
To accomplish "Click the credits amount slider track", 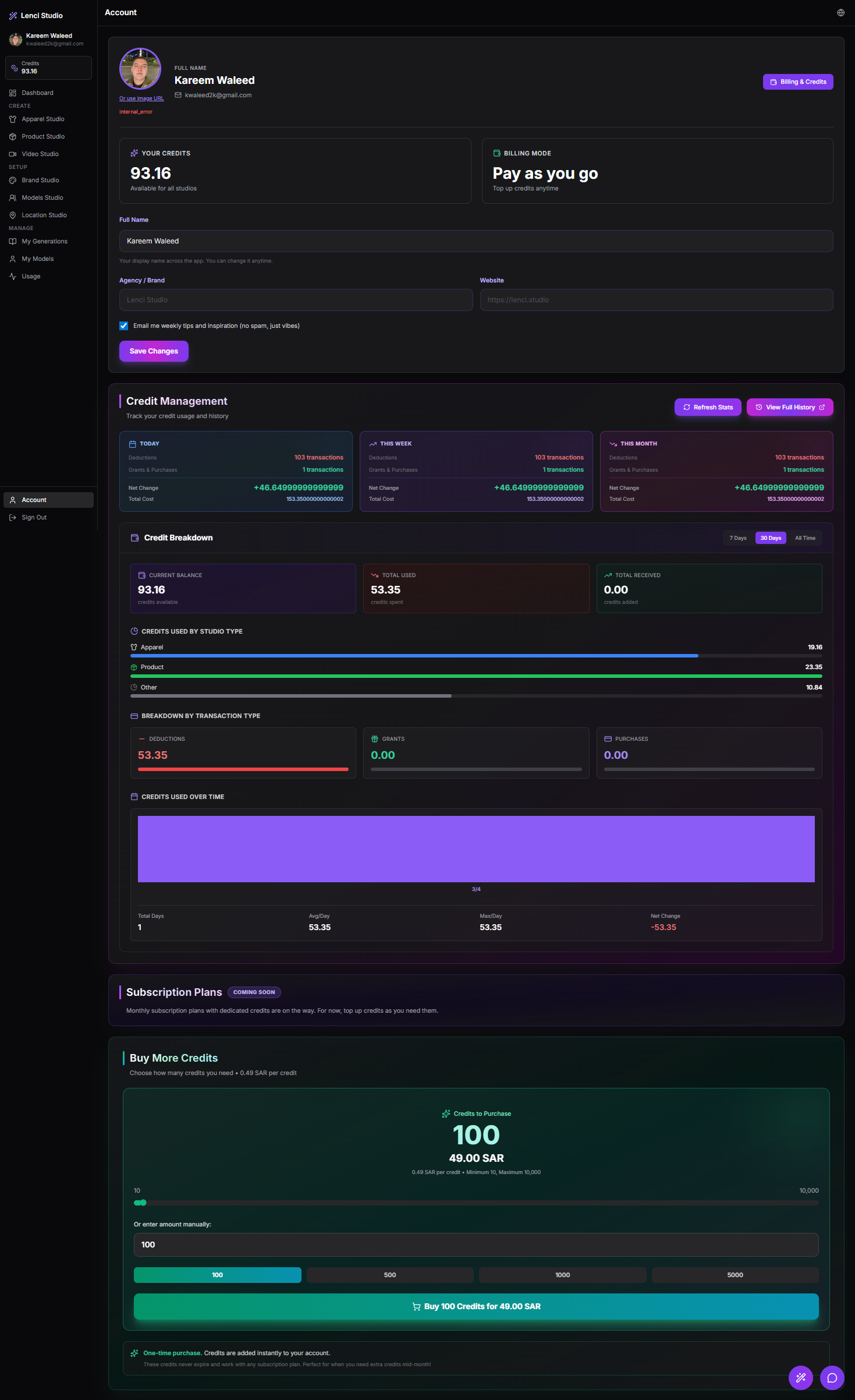I will click(x=476, y=1203).
